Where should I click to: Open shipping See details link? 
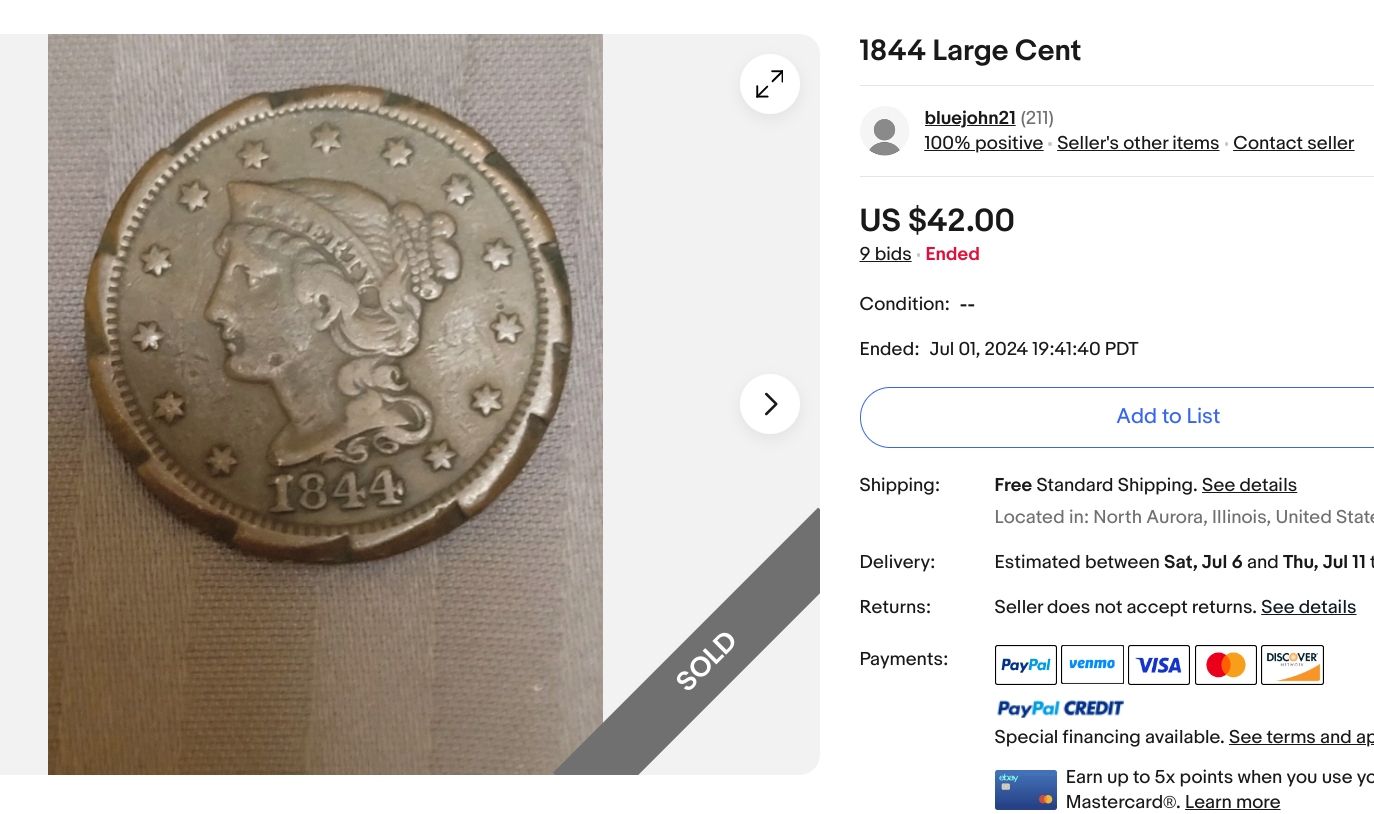(1248, 485)
